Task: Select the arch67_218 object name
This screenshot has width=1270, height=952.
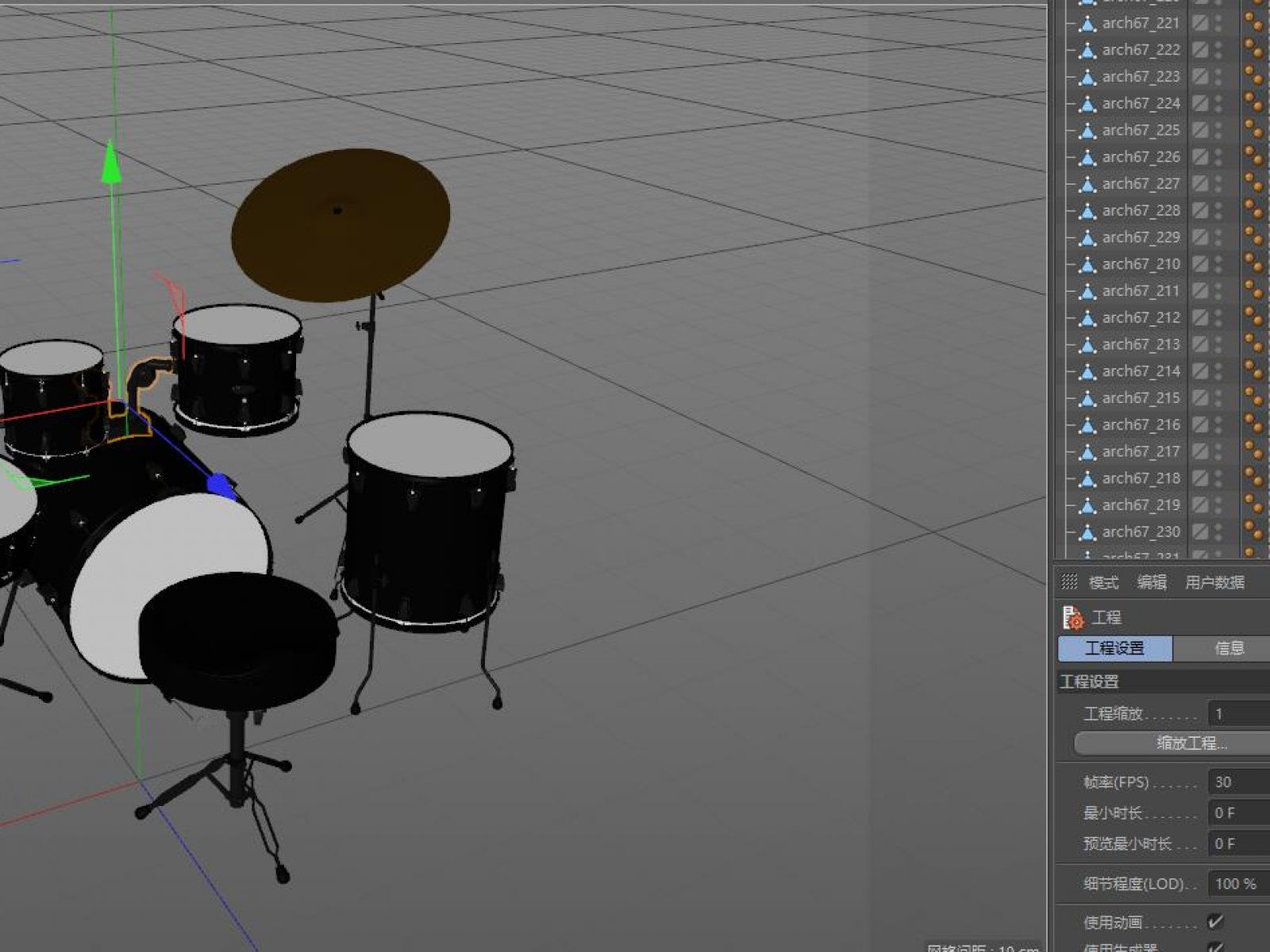Action: tap(1141, 478)
